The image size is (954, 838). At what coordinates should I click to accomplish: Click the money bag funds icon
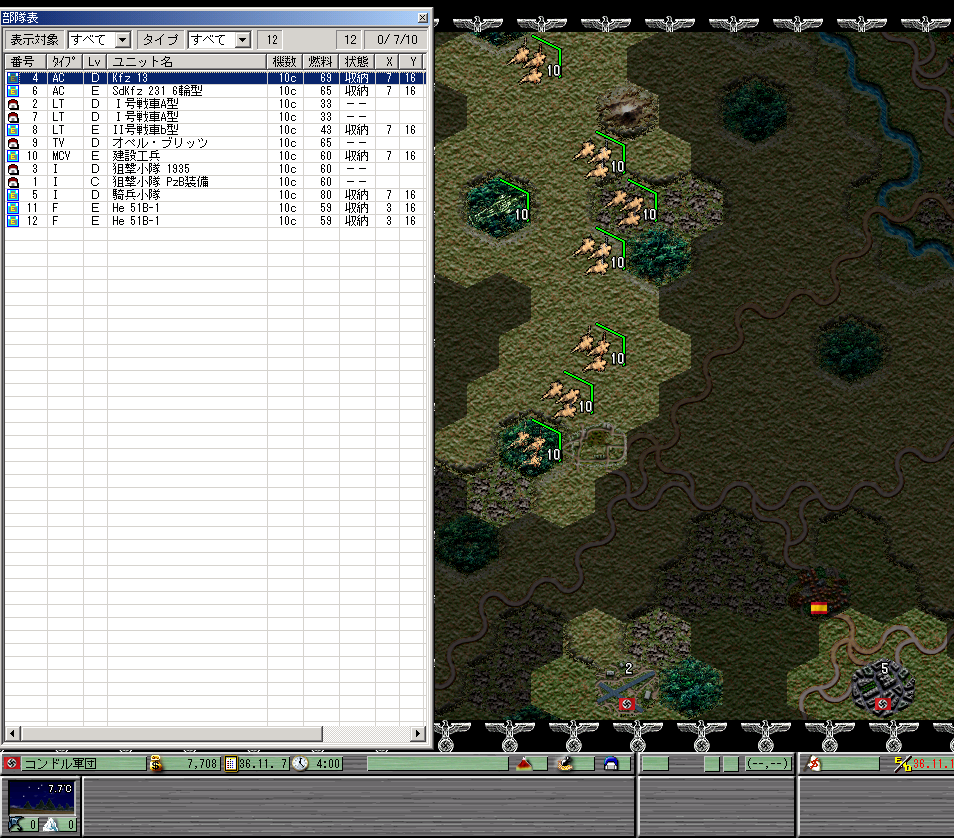pyautogui.click(x=156, y=763)
